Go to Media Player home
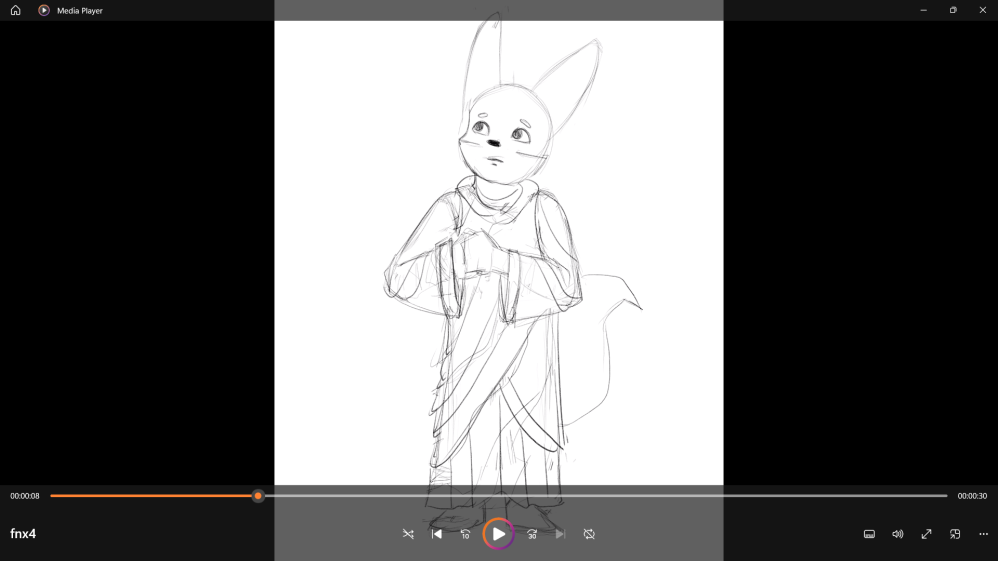 (15, 10)
